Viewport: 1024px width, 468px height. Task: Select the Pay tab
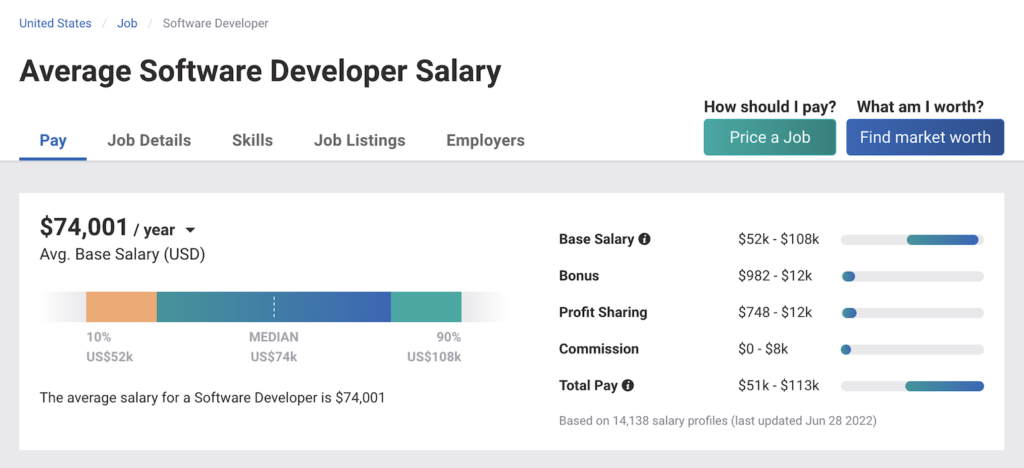click(53, 140)
